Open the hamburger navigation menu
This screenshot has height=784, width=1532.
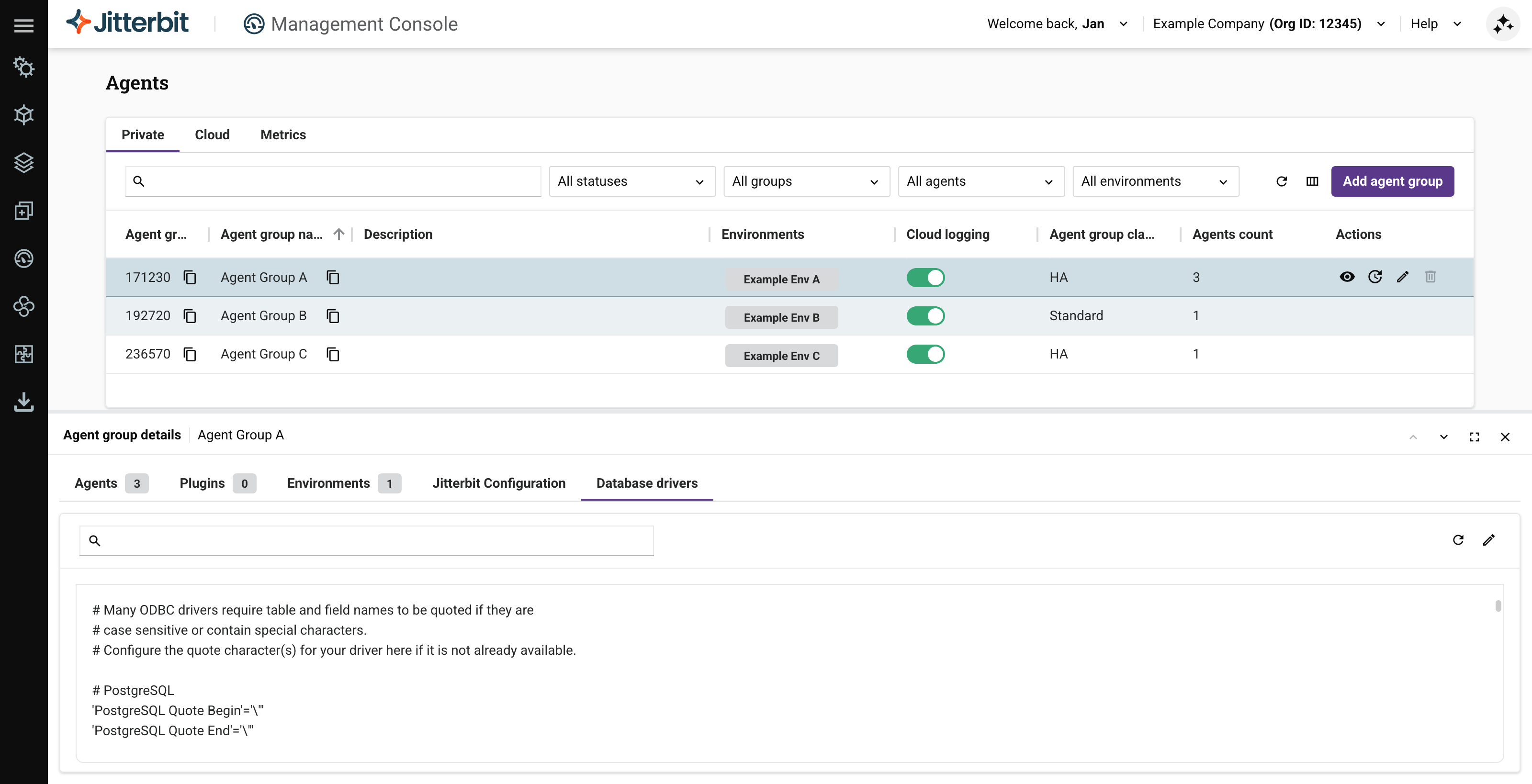pos(24,25)
